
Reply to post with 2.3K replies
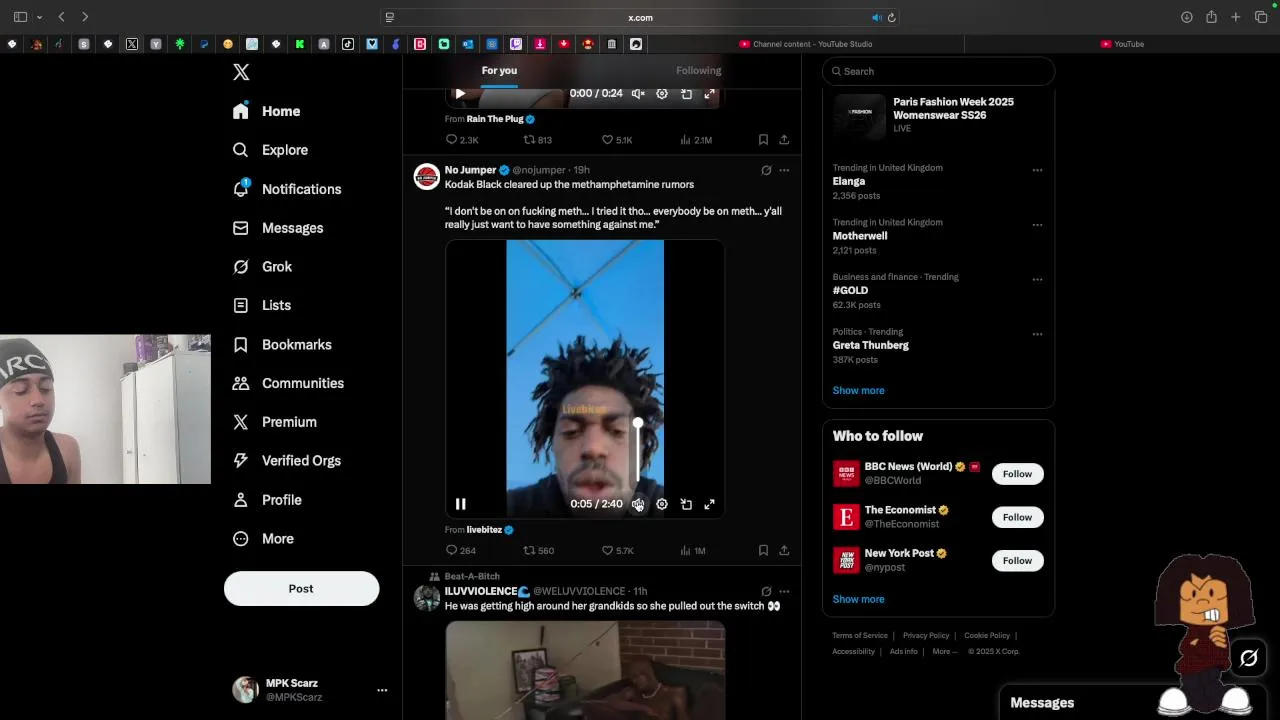(x=461, y=140)
